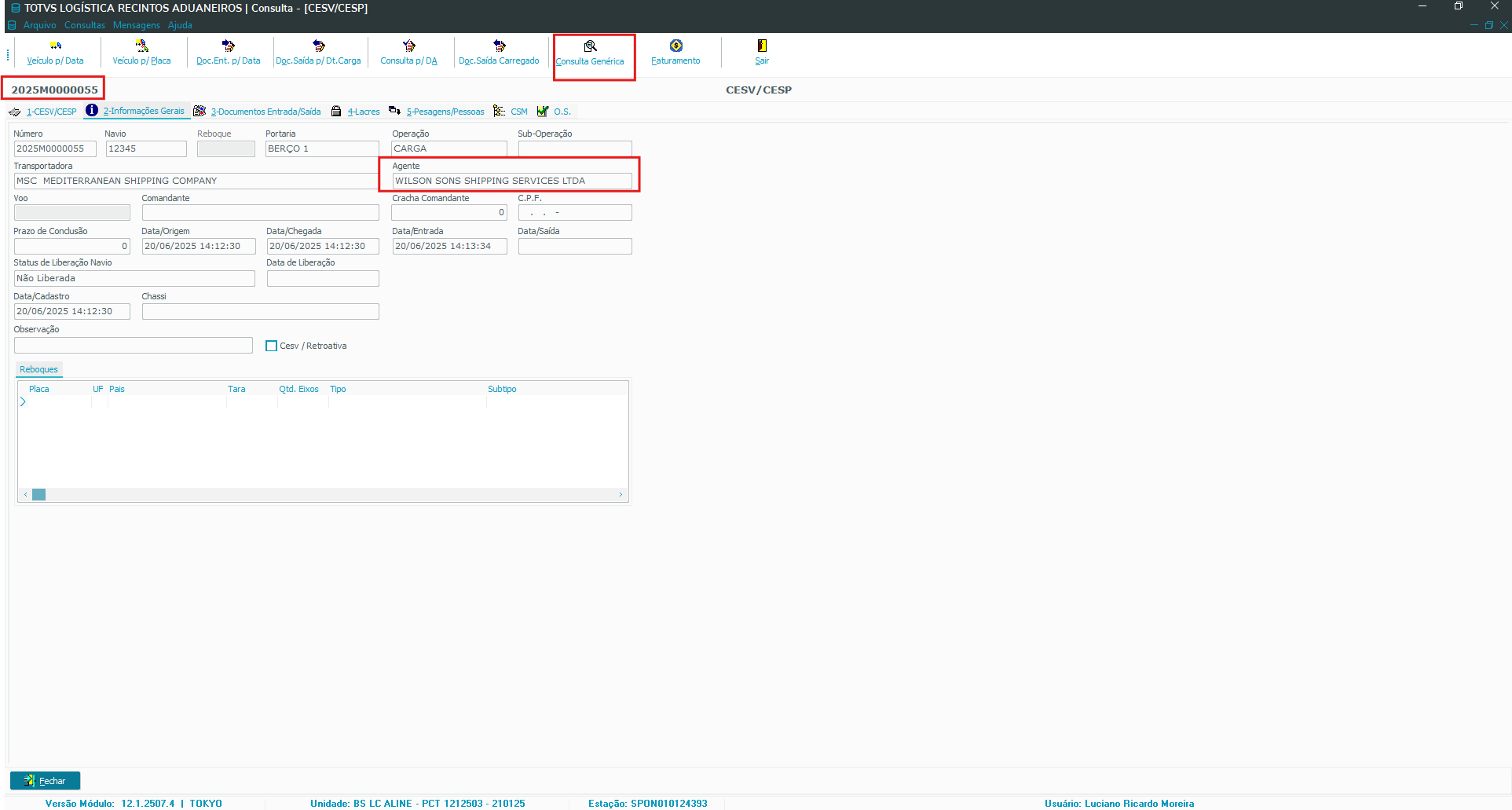Launch Consulta Genérica magnifier icon

(x=590, y=46)
